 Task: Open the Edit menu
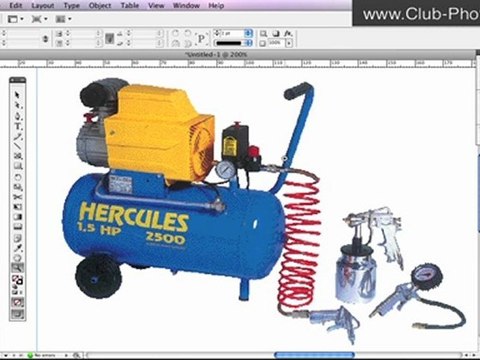point(15,6)
